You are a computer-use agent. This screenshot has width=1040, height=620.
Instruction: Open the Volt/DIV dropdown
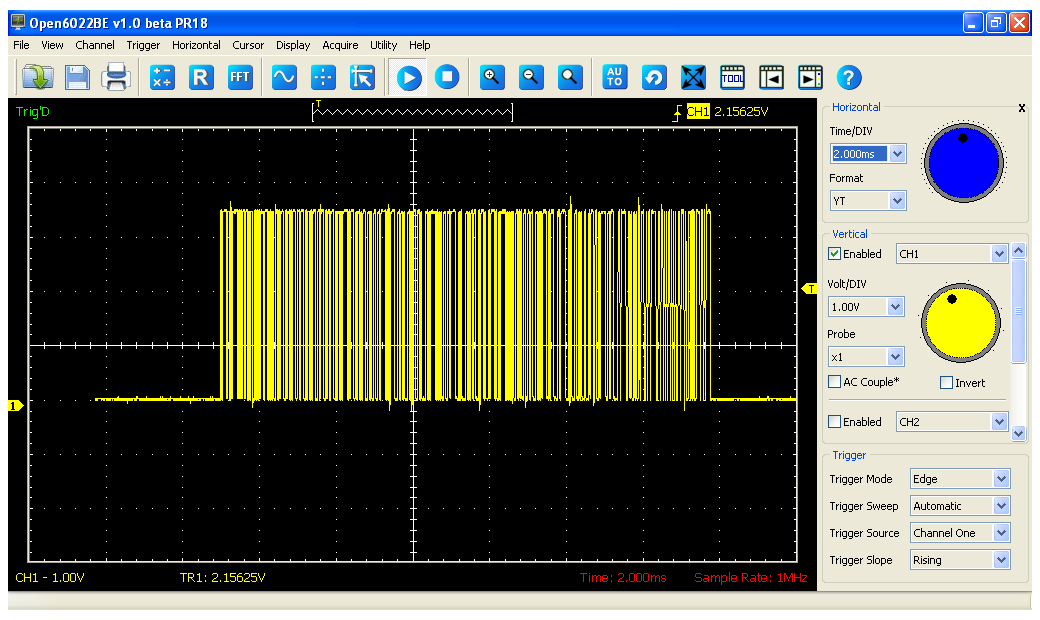tap(895, 306)
